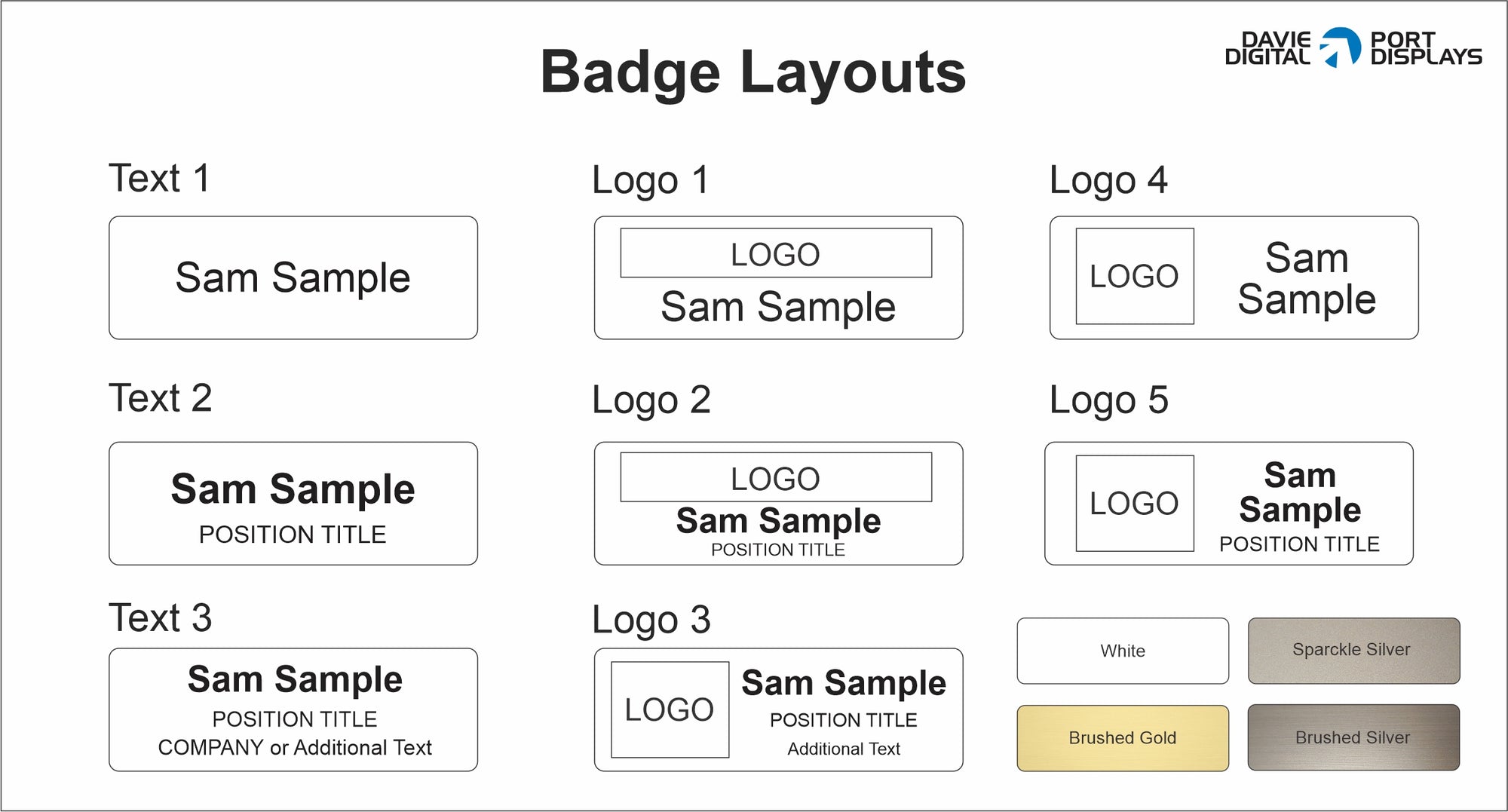Click the Text 1 badge layout sample
Screen dimensions: 1508x812
click(x=293, y=277)
